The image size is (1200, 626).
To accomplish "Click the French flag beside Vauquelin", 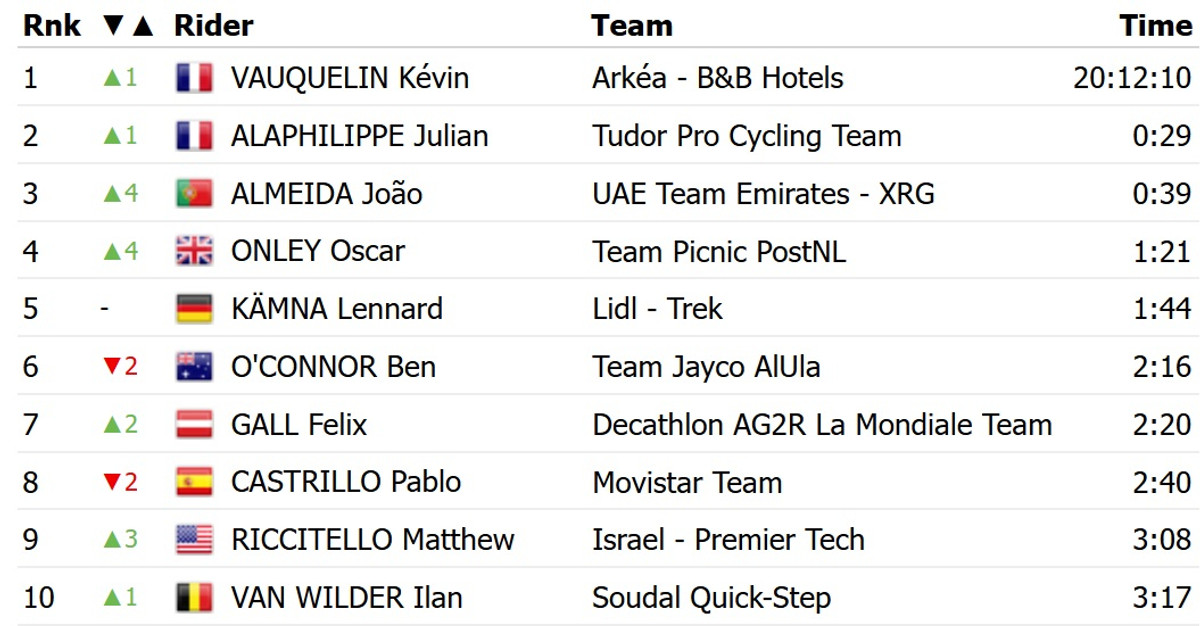I will coord(194,78).
